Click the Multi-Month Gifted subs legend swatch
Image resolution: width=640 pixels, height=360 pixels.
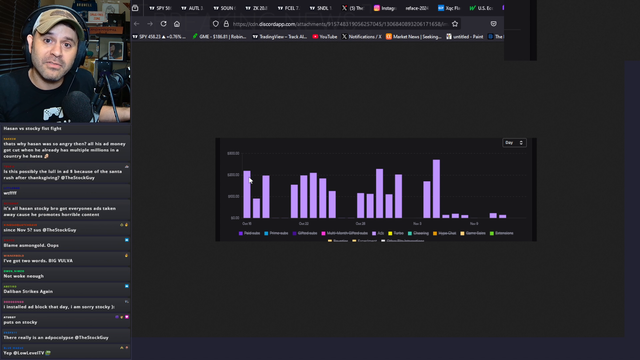click(x=324, y=233)
